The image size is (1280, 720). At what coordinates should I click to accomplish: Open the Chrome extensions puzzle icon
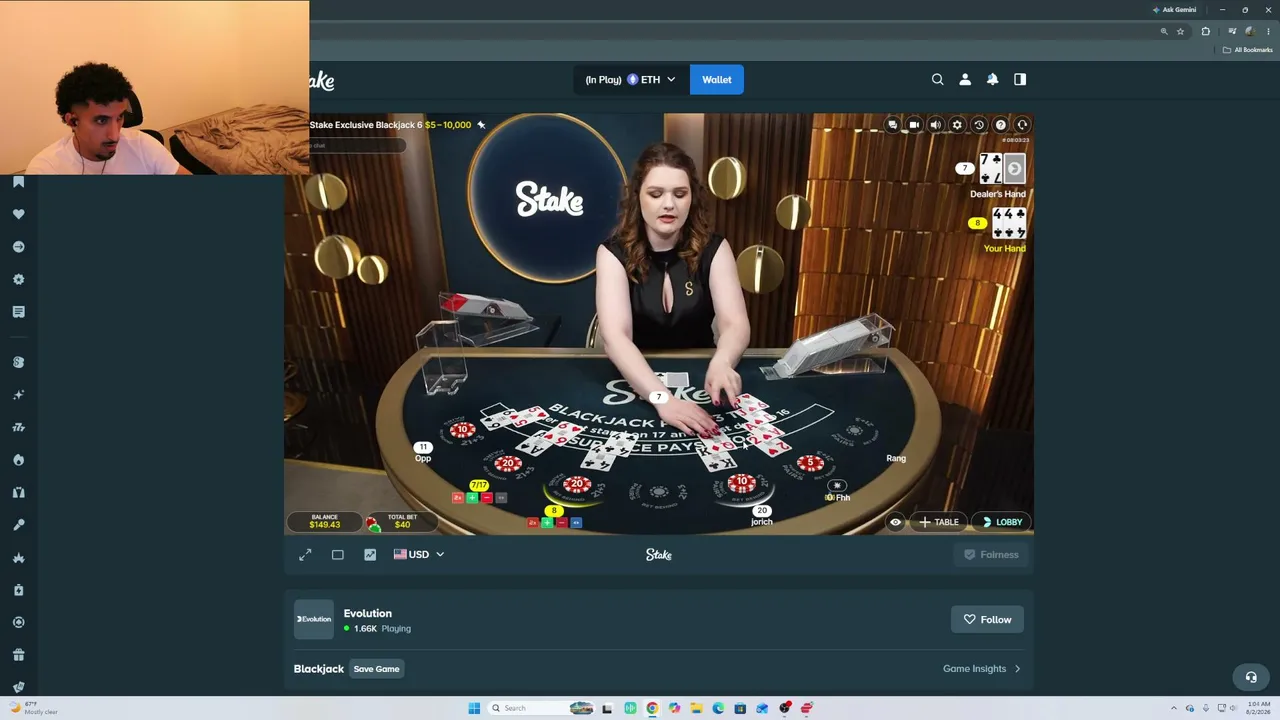pos(1205,32)
